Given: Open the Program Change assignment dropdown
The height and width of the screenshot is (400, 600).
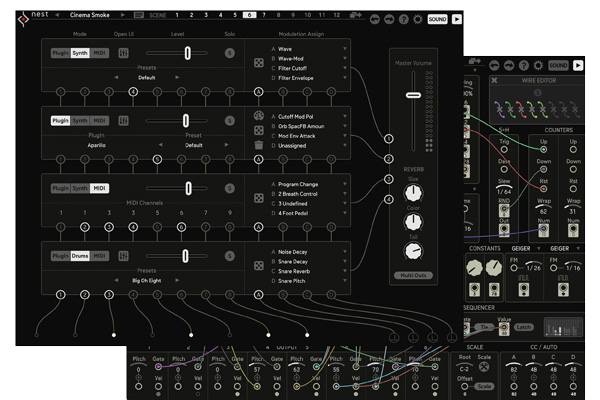Looking at the screenshot, I should click(x=345, y=184).
